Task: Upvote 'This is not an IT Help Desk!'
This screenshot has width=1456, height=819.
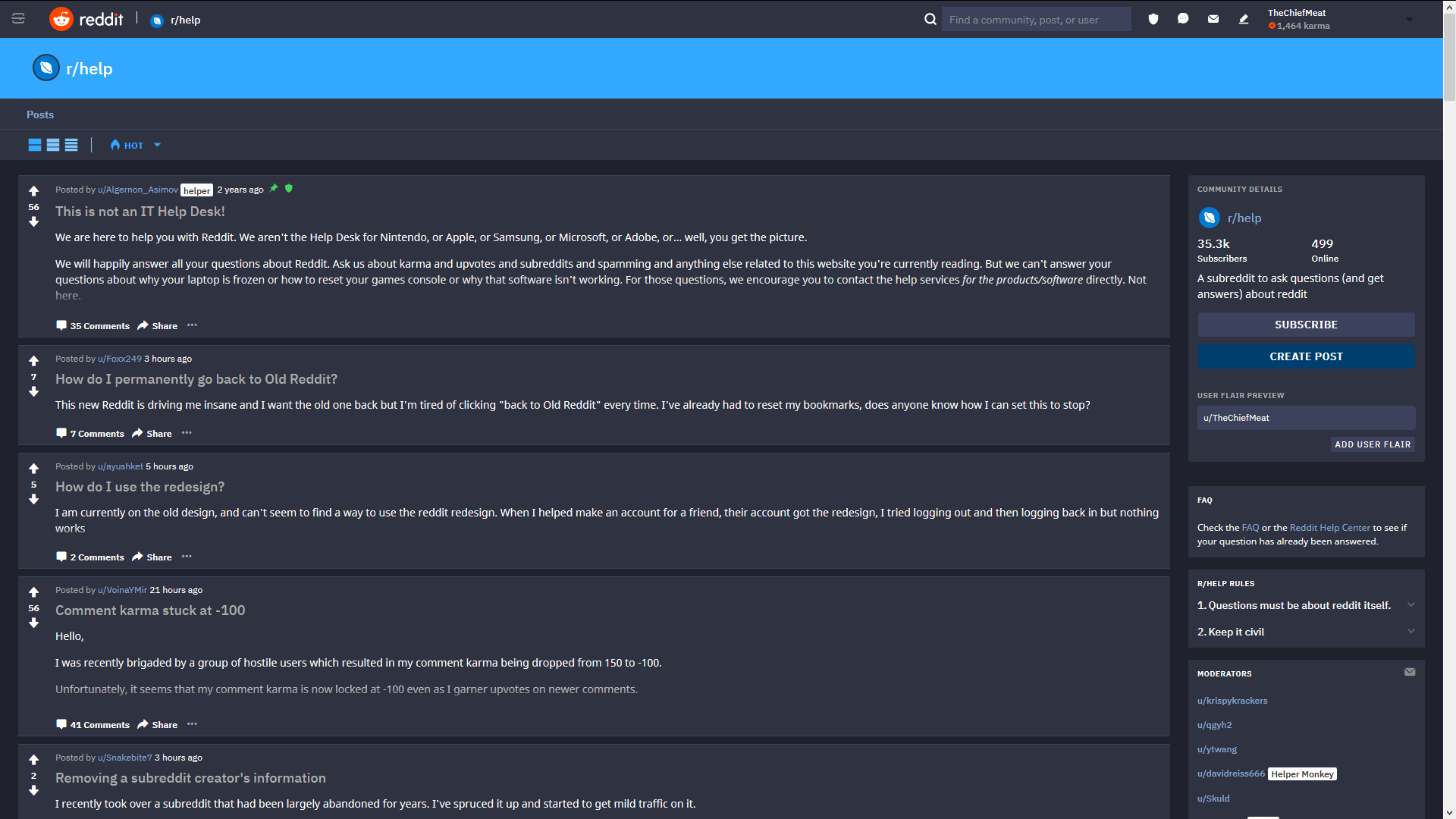Action: [33, 191]
